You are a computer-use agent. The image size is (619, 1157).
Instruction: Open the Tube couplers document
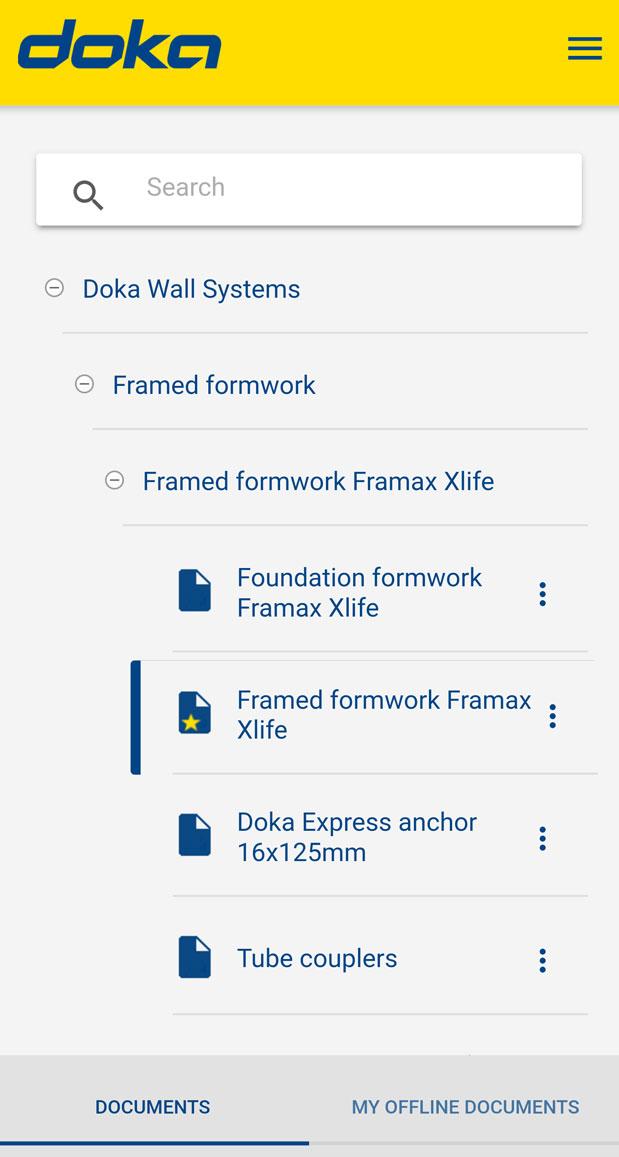tap(317, 958)
